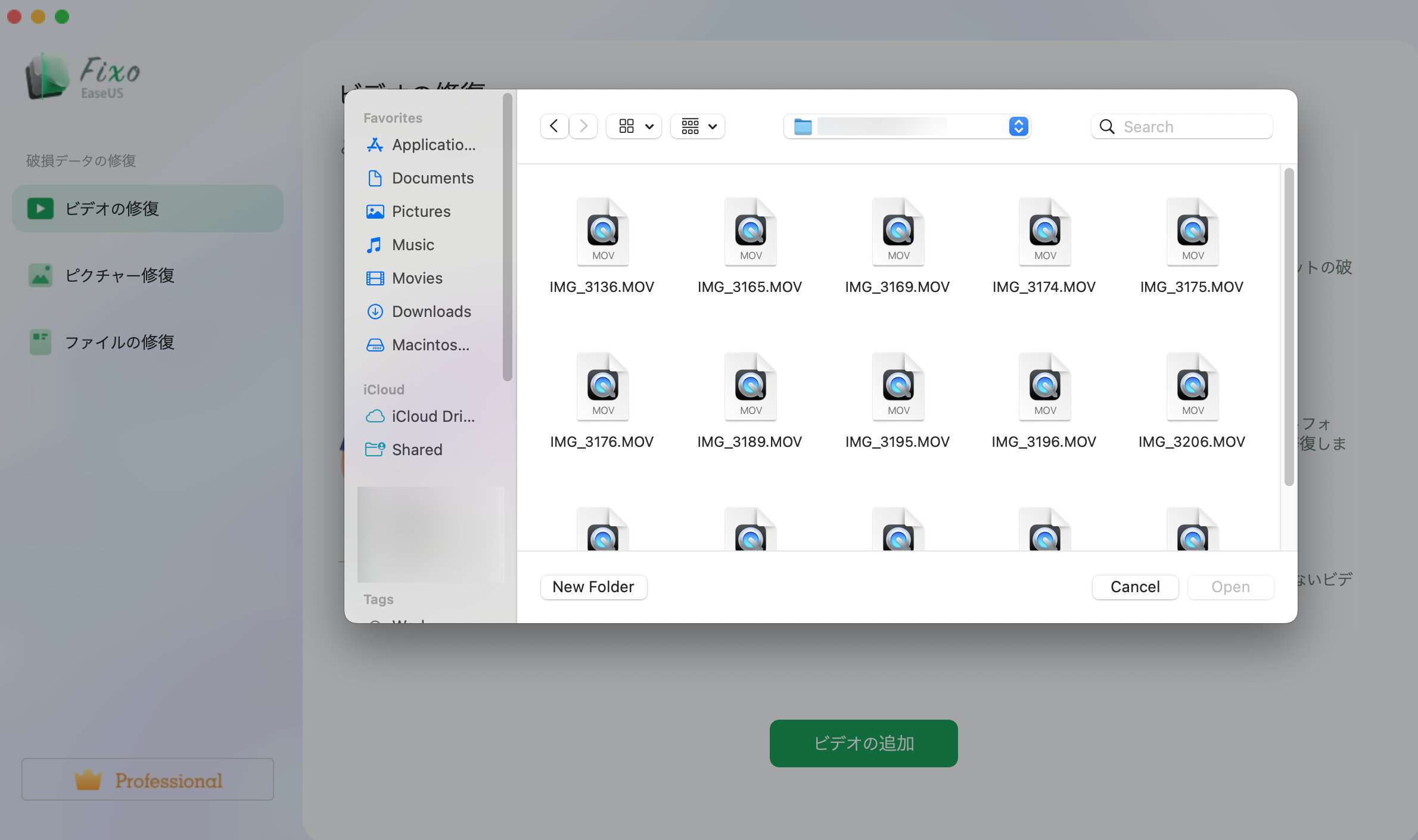
Task: Select IMG_3136.MOV file
Action: 602,232
